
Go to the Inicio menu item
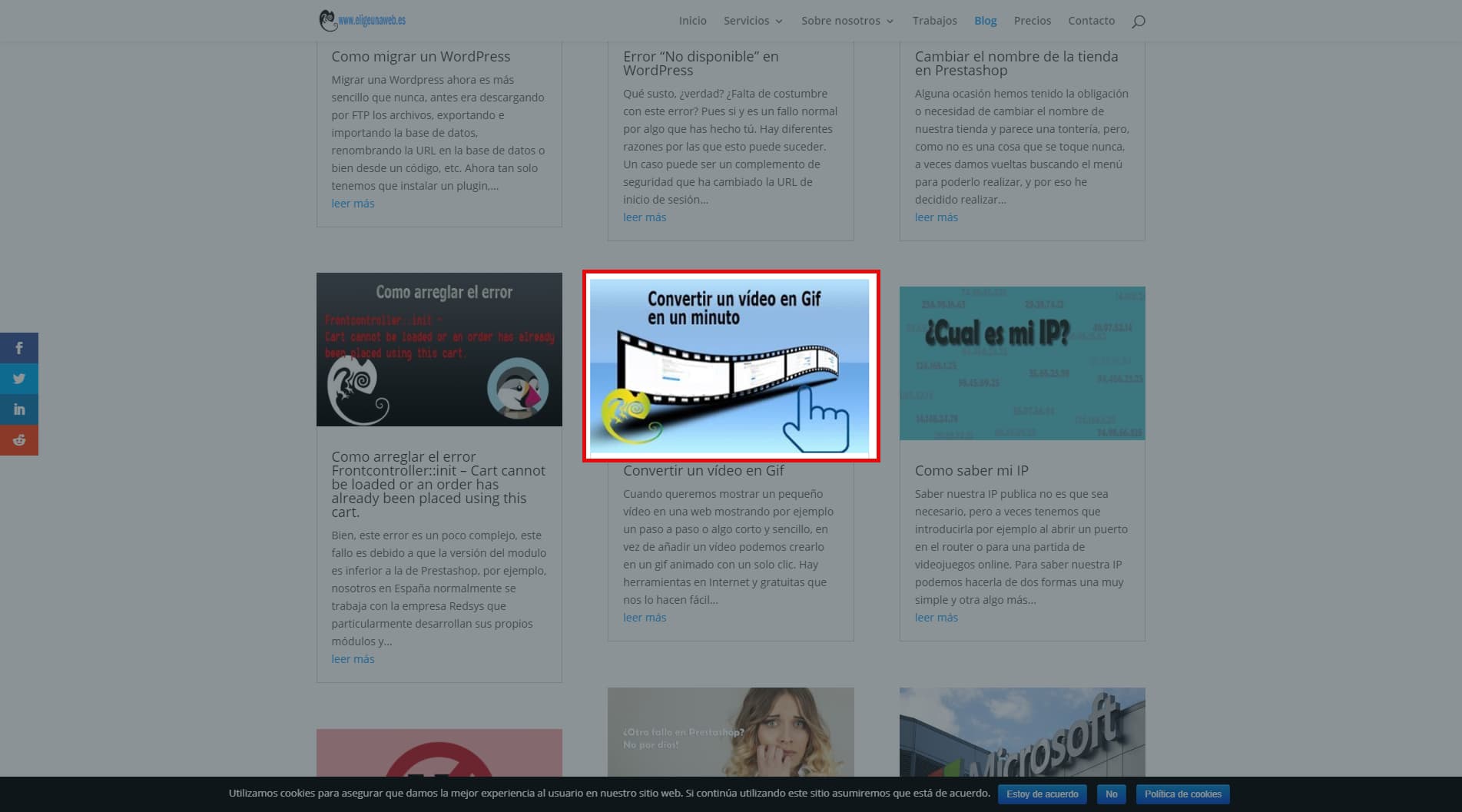(692, 21)
